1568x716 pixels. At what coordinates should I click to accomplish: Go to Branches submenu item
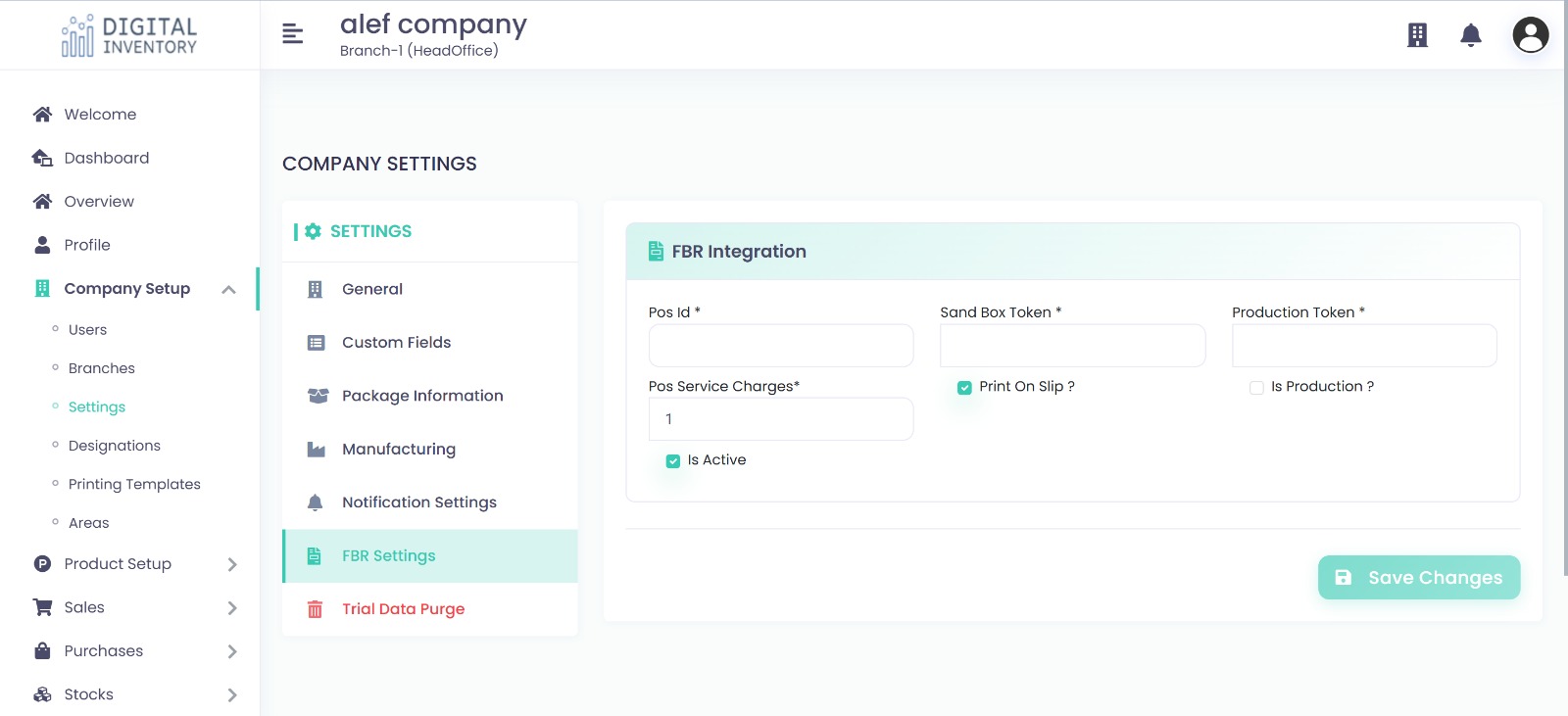(x=102, y=368)
